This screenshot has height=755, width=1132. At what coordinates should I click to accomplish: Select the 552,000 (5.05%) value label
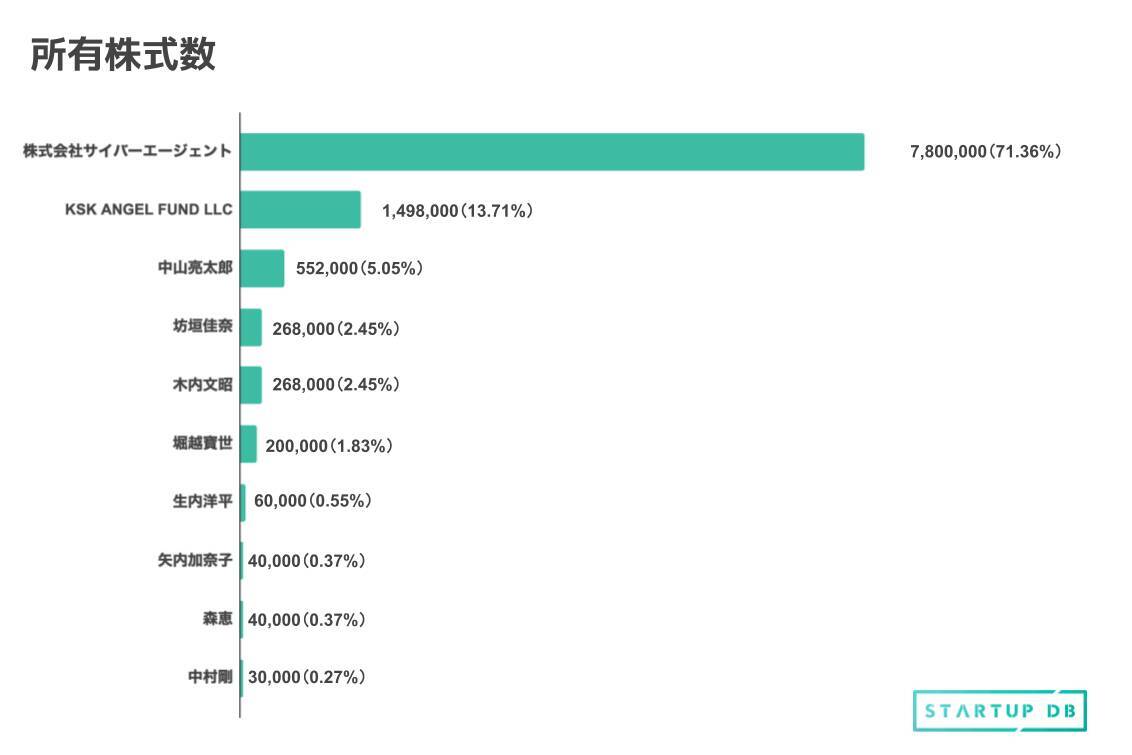coord(360,269)
